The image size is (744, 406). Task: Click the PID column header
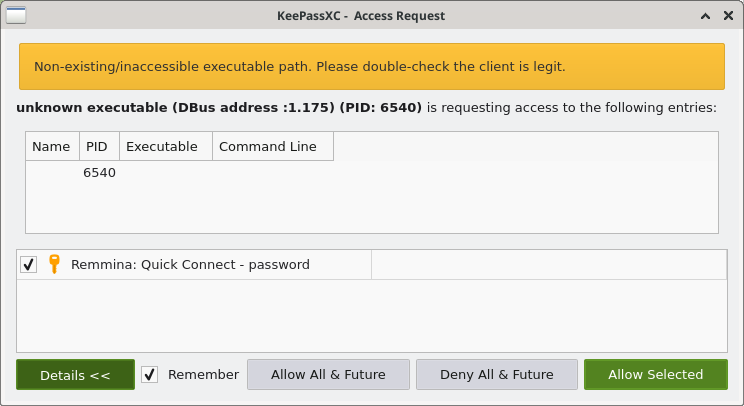coord(97,147)
